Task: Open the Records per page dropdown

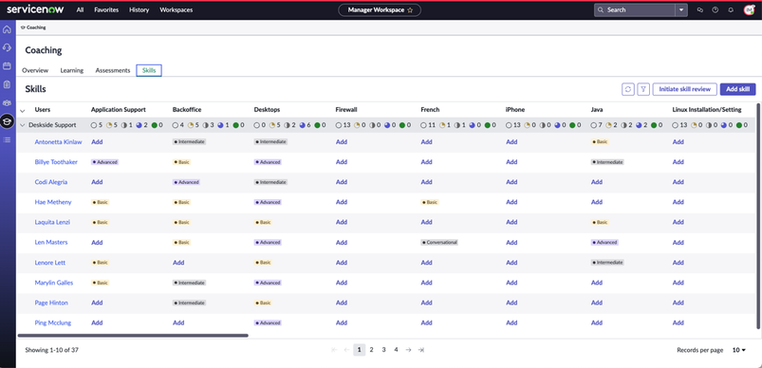Action: coord(739,350)
